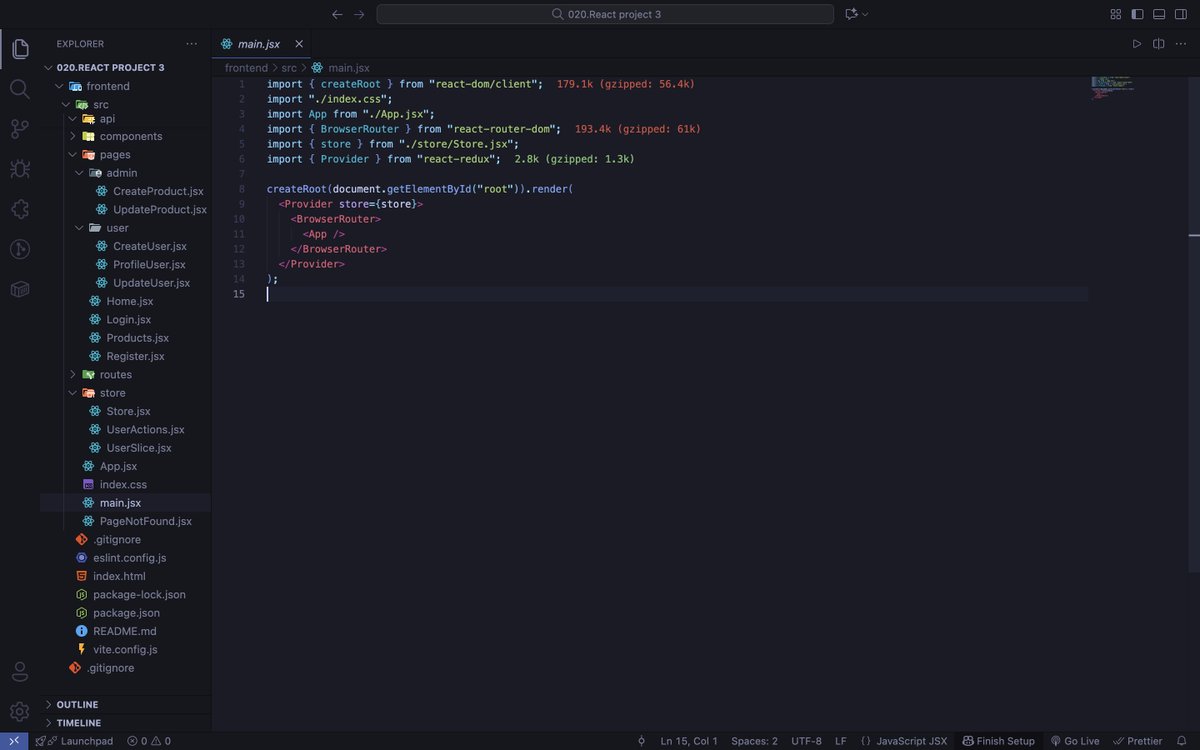Click Go Live in status bar
Image resolution: width=1200 pixels, height=750 pixels.
coord(1074,741)
